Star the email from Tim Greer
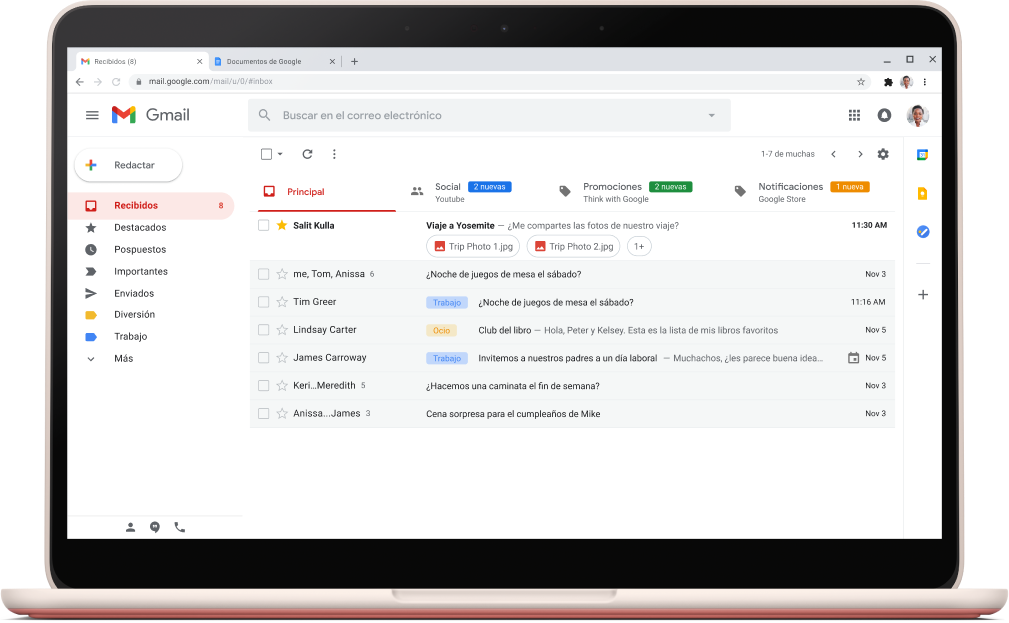 (282, 302)
